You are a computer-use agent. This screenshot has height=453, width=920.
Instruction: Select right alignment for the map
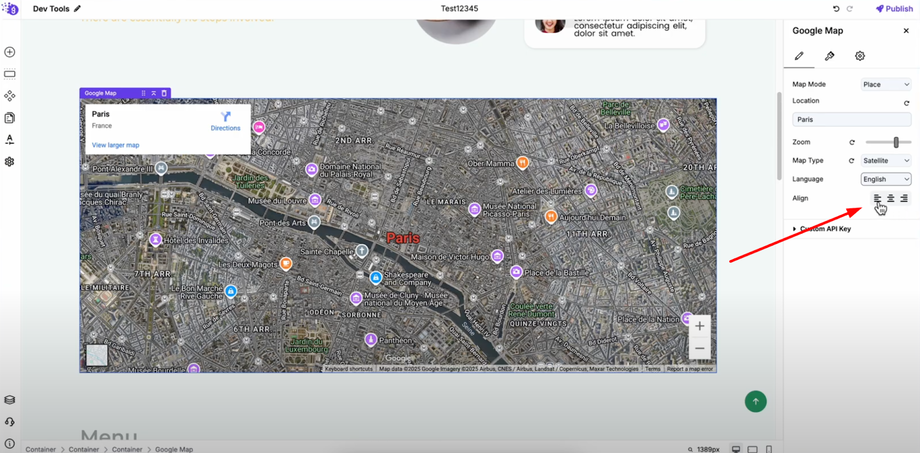pyautogui.click(x=904, y=198)
